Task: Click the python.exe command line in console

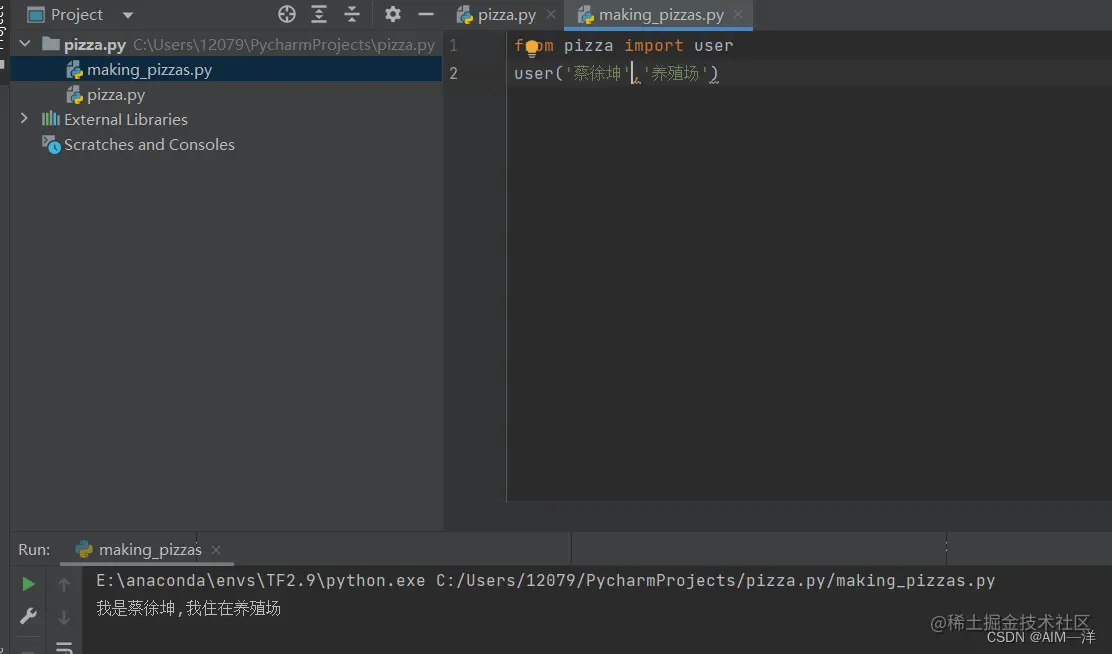Action: click(x=545, y=581)
